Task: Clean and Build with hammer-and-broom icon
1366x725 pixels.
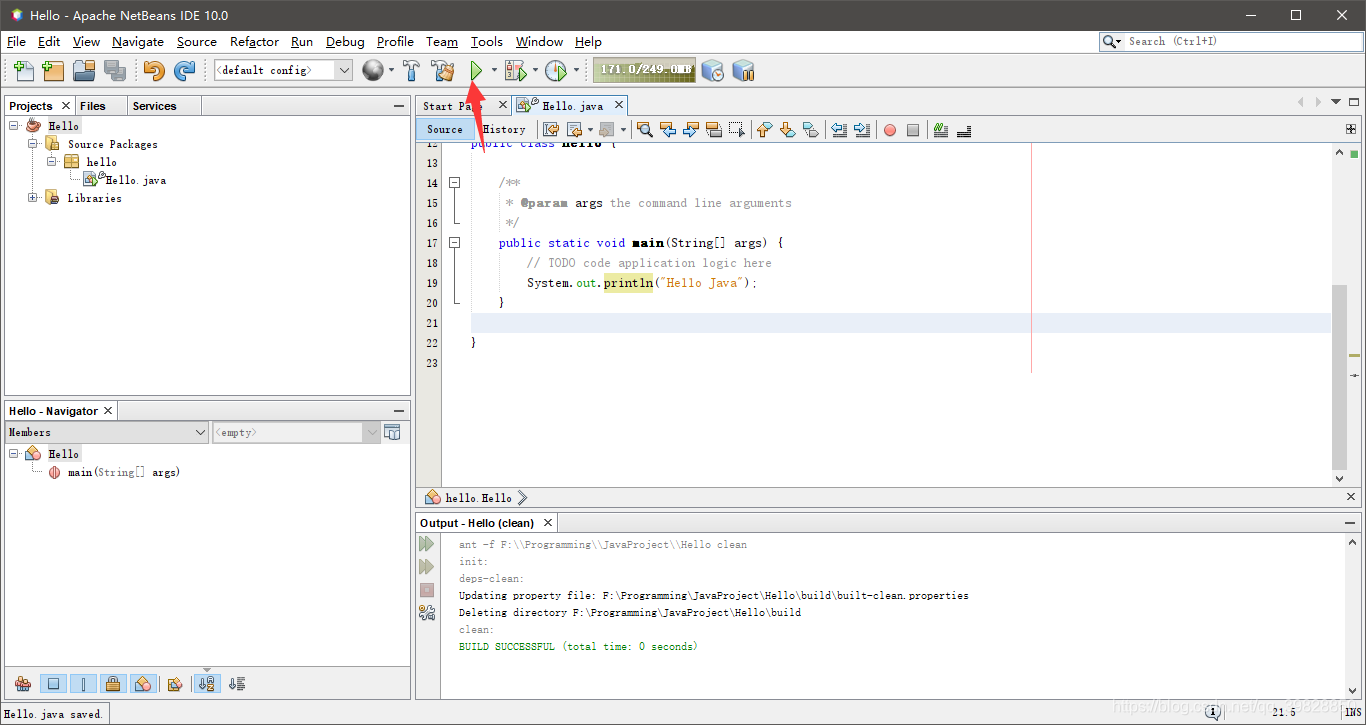Action: click(442, 70)
